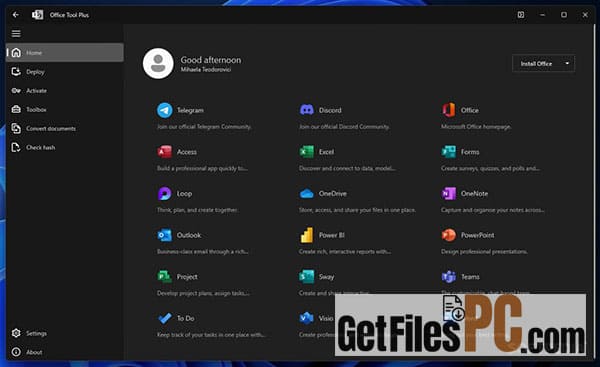Click 'Think, plan, and create together' text
The width and height of the screenshot is (600, 367).
click(197, 210)
